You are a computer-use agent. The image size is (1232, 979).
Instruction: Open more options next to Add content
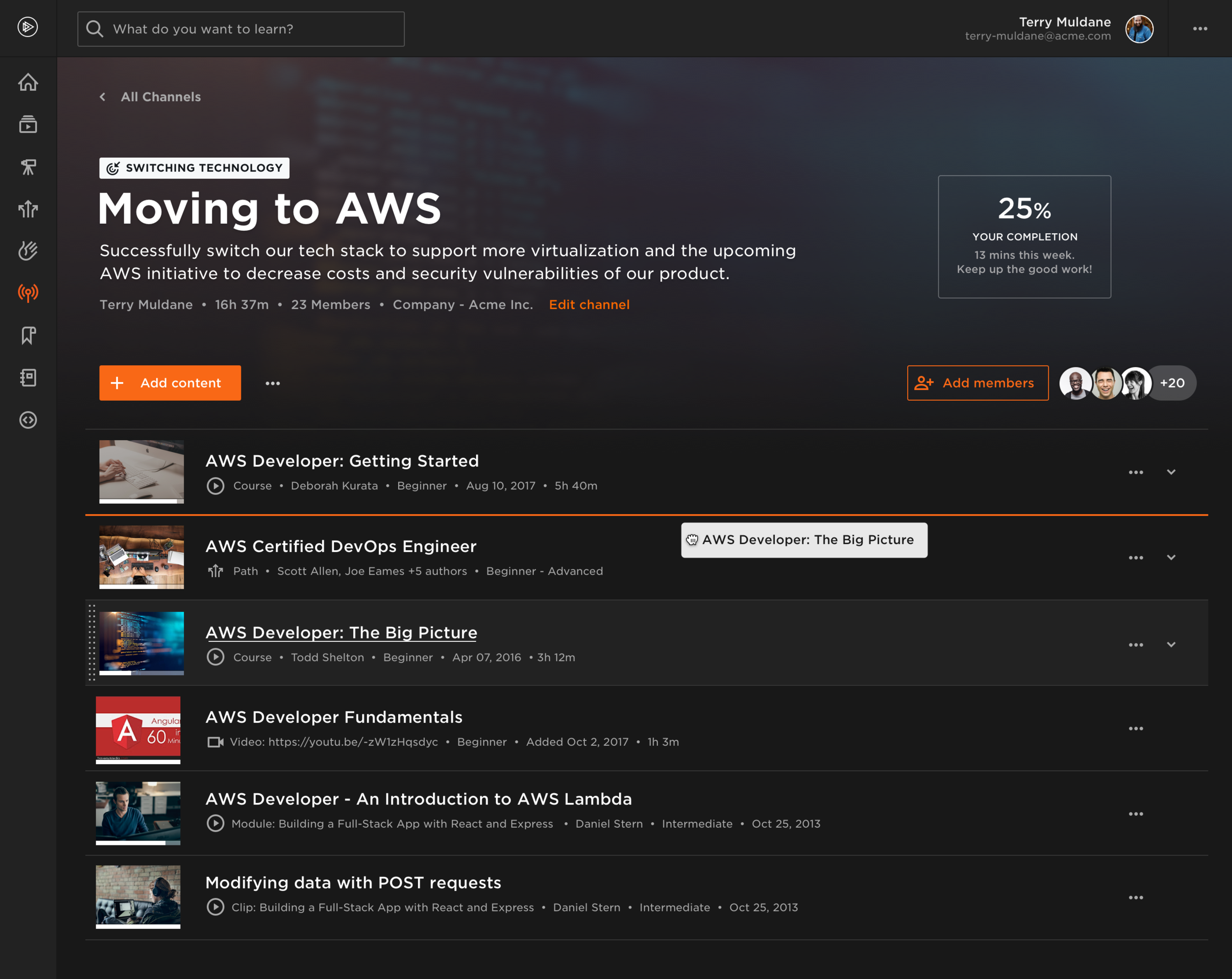[x=273, y=383]
